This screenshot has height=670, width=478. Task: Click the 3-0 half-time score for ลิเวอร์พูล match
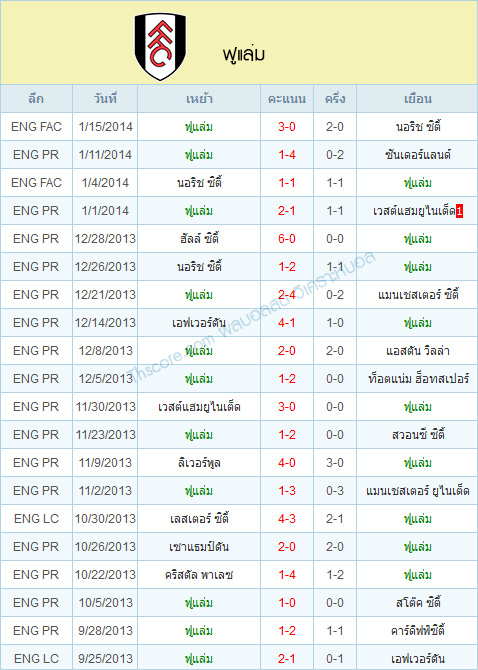point(335,463)
